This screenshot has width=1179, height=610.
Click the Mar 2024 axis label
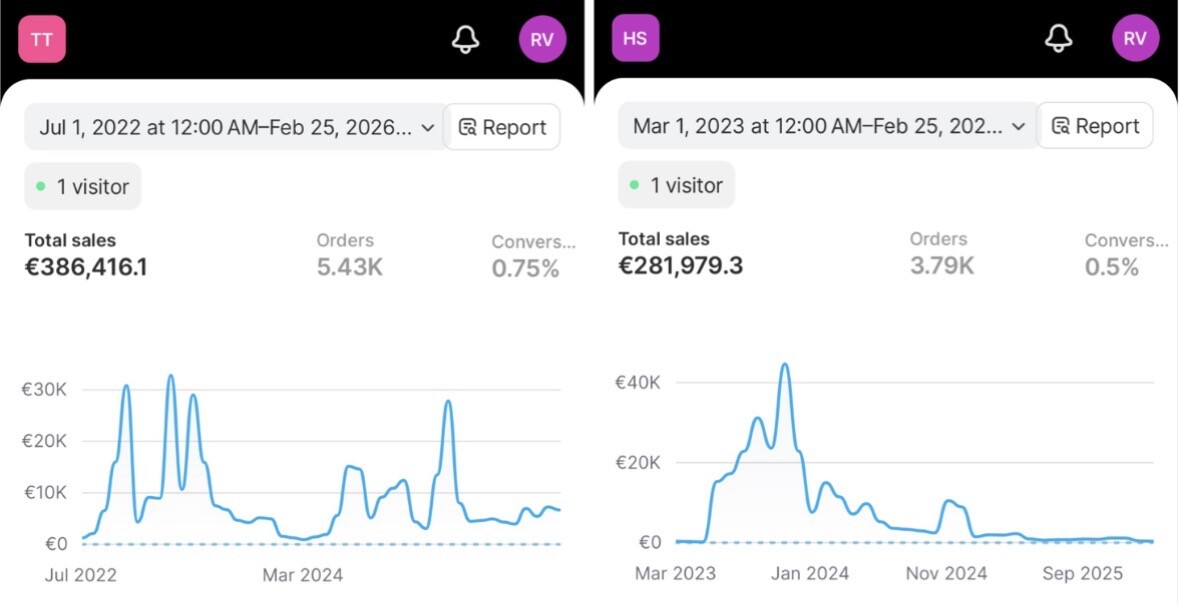pos(302,575)
